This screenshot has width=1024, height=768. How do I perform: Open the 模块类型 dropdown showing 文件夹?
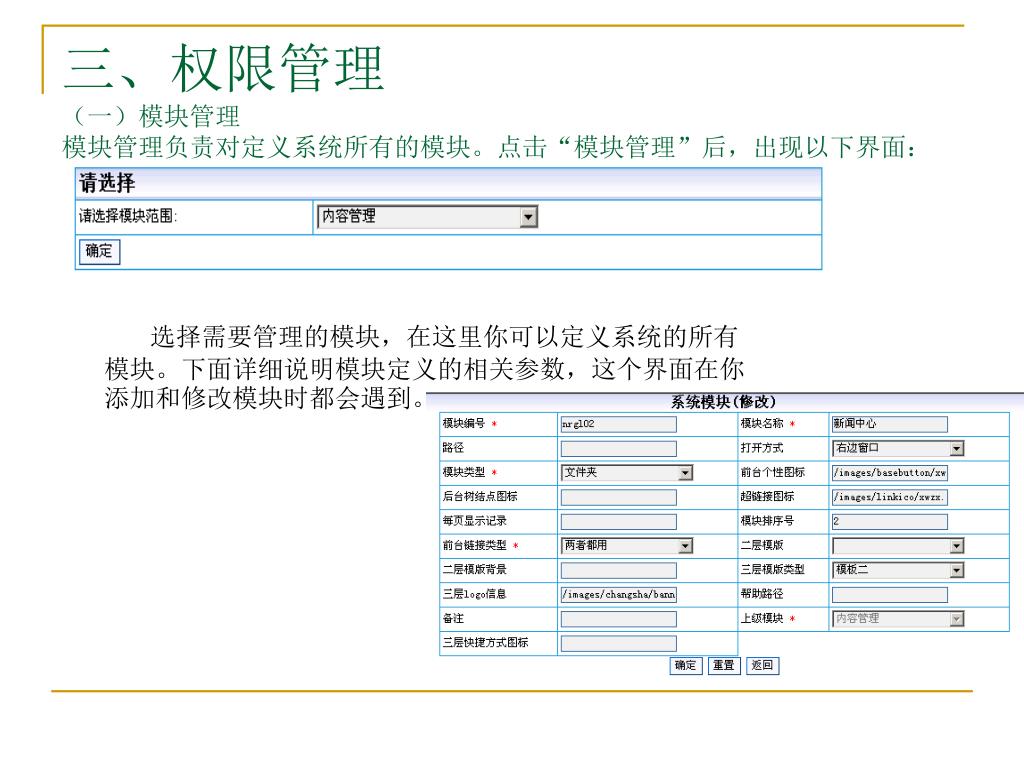point(627,473)
